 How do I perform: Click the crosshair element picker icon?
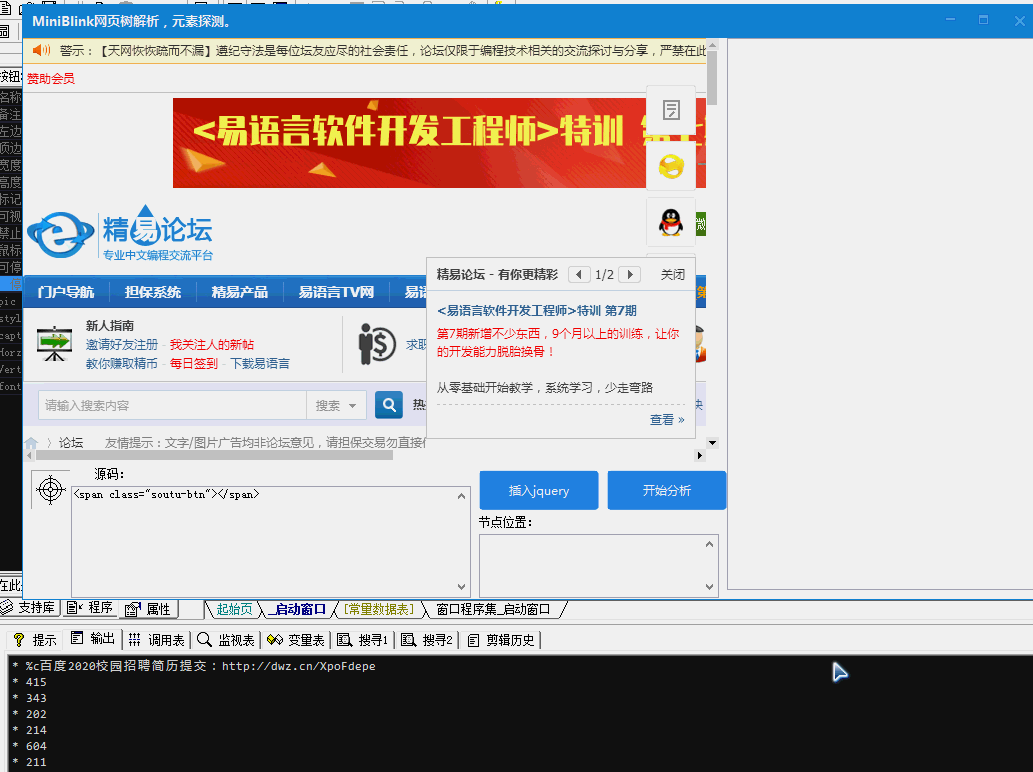coord(51,489)
